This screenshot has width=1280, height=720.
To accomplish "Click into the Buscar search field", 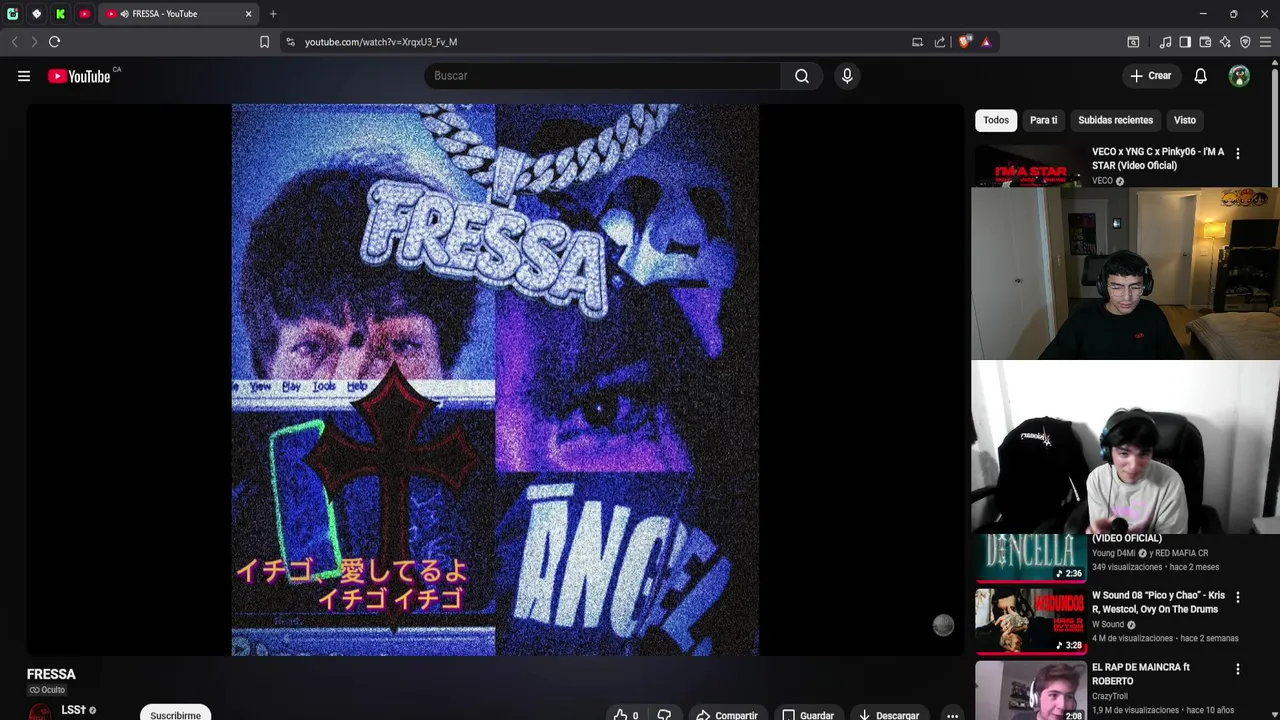I will point(603,76).
